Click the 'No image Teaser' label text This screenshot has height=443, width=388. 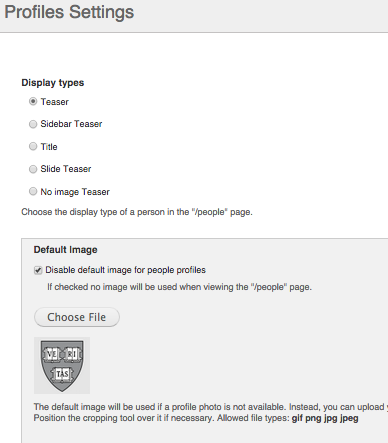pyautogui.click(x=75, y=192)
